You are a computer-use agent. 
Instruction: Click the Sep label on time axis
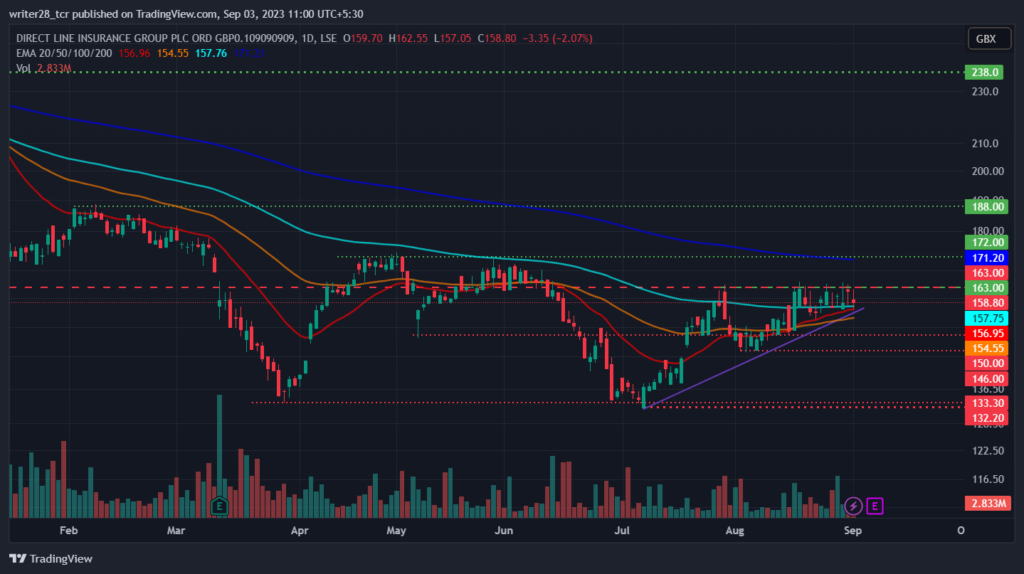click(x=853, y=530)
